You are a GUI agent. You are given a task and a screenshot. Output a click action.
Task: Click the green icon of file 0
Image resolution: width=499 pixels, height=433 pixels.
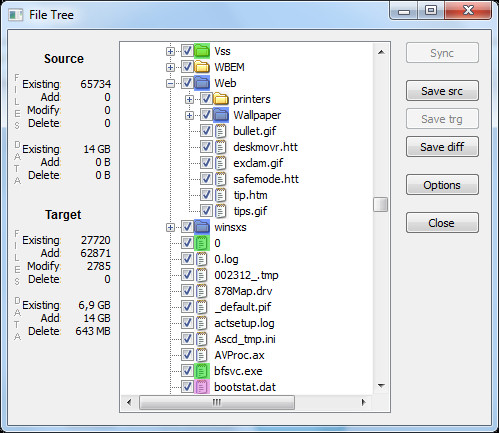tap(202, 243)
